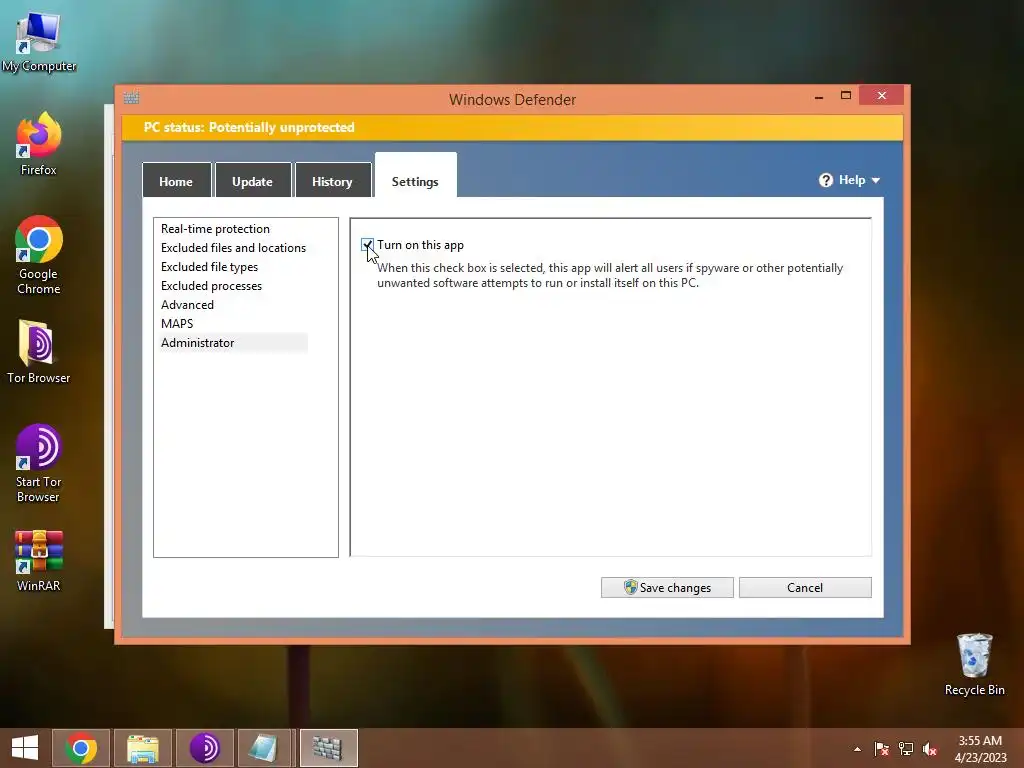The width and height of the screenshot is (1024, 768).
Task: Switch to Tor Browser taskbar icon
Action: click(204, 748)
